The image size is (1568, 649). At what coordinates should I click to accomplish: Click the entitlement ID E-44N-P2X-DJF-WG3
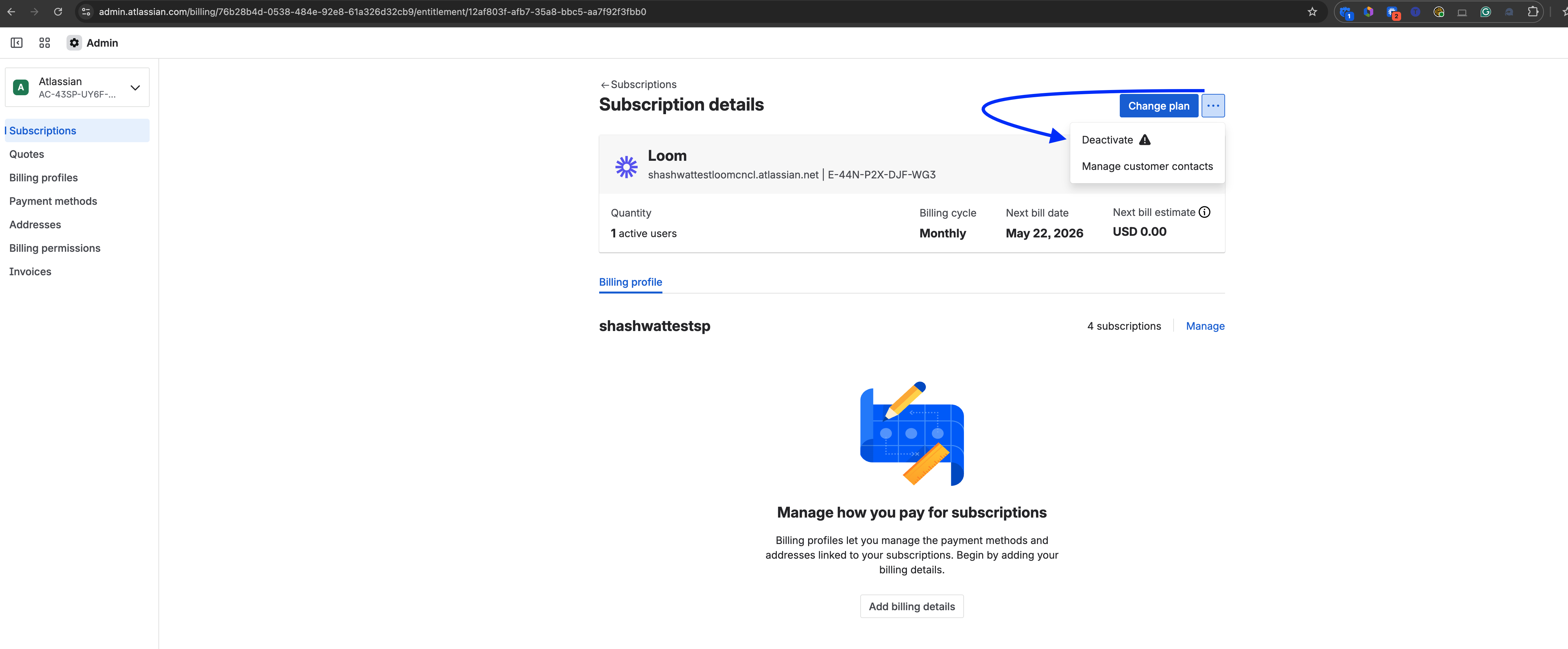(881, 175)
